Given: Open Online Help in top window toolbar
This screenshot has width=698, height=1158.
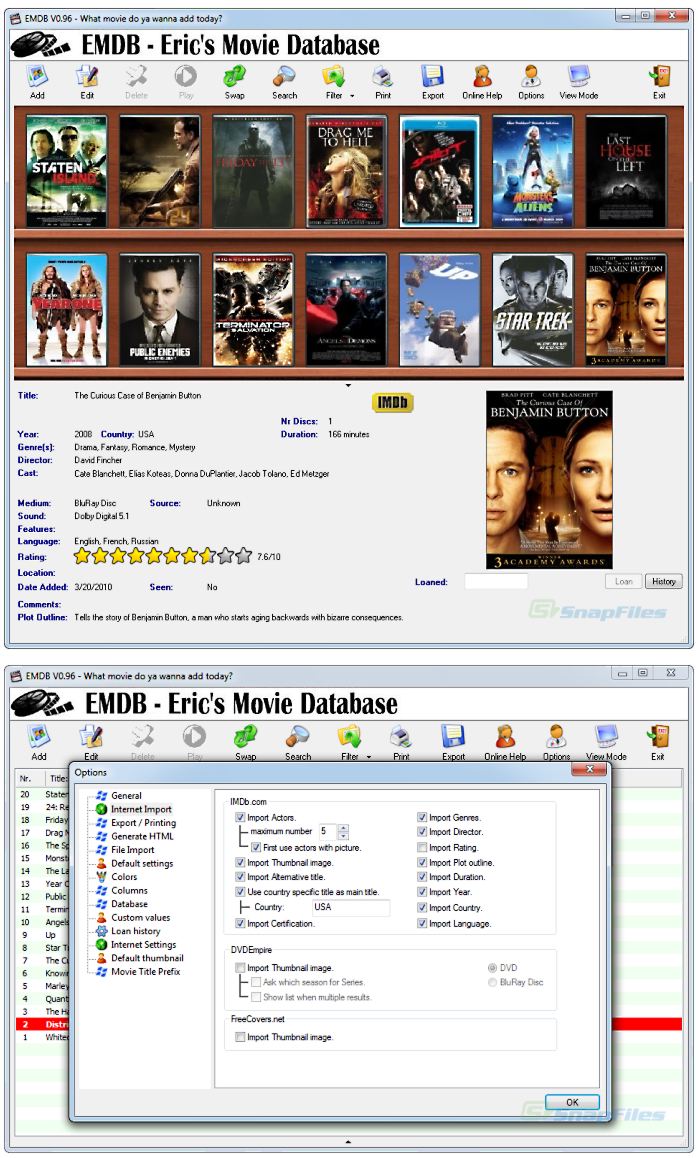Looking at the screenshot, I should coord(482,82).
